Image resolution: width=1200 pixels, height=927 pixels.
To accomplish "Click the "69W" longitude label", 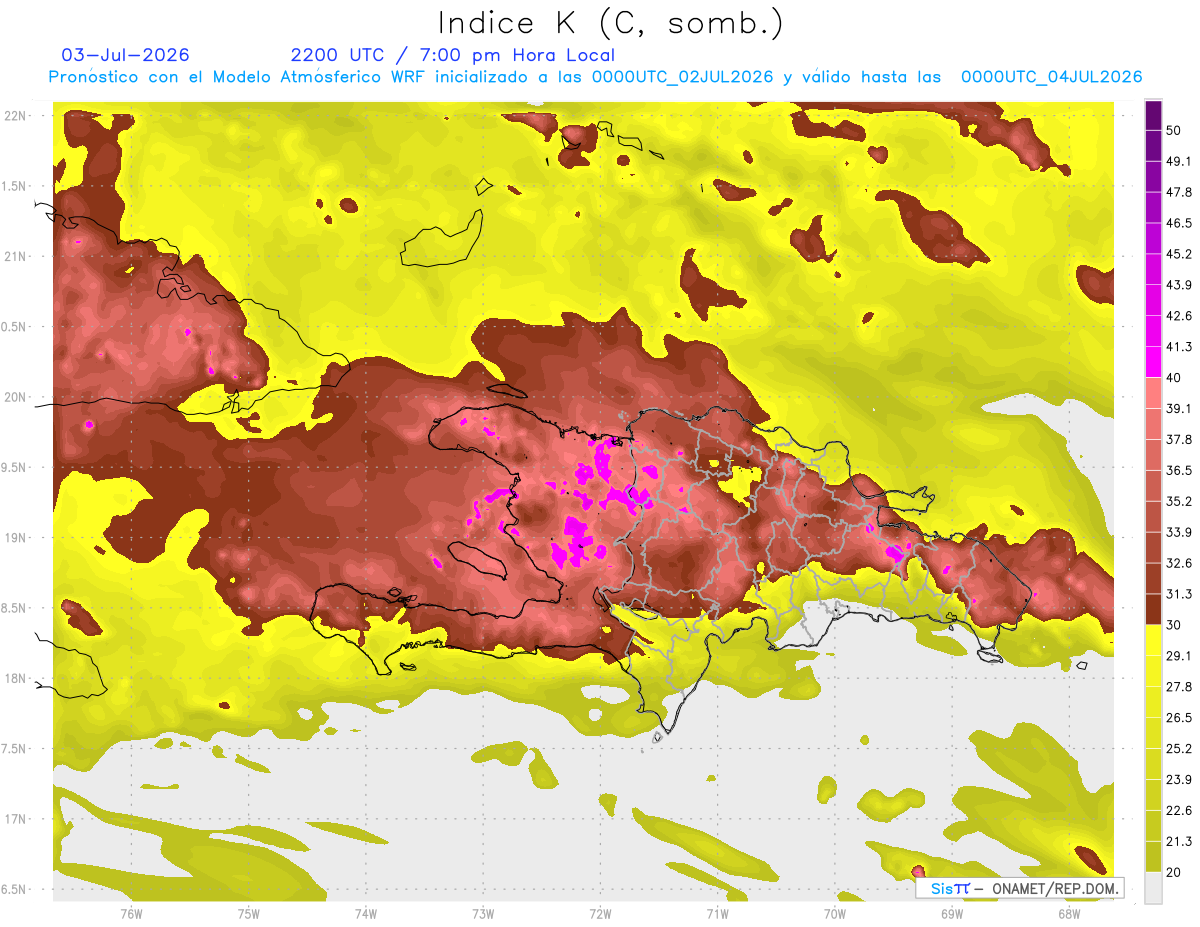I will click(951, 914).
